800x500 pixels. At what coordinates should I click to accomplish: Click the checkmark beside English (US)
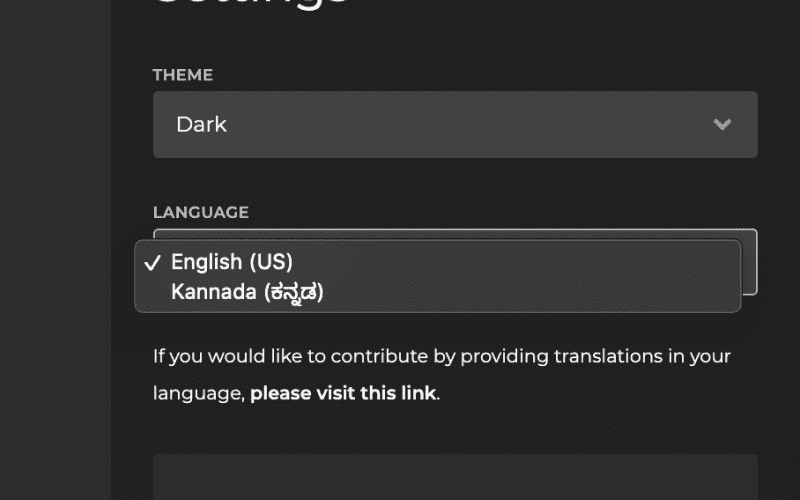click(152, 263)
